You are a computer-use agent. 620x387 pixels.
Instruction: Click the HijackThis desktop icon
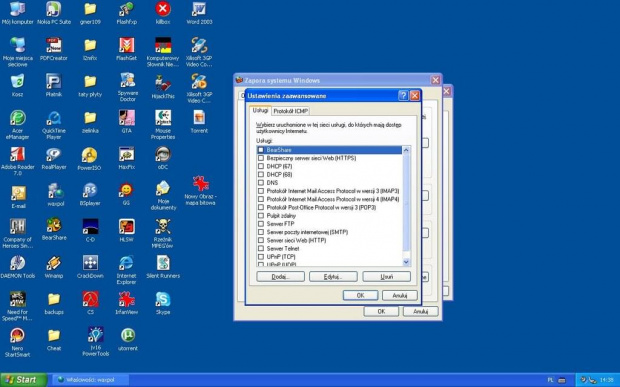(x=163, y=87)
